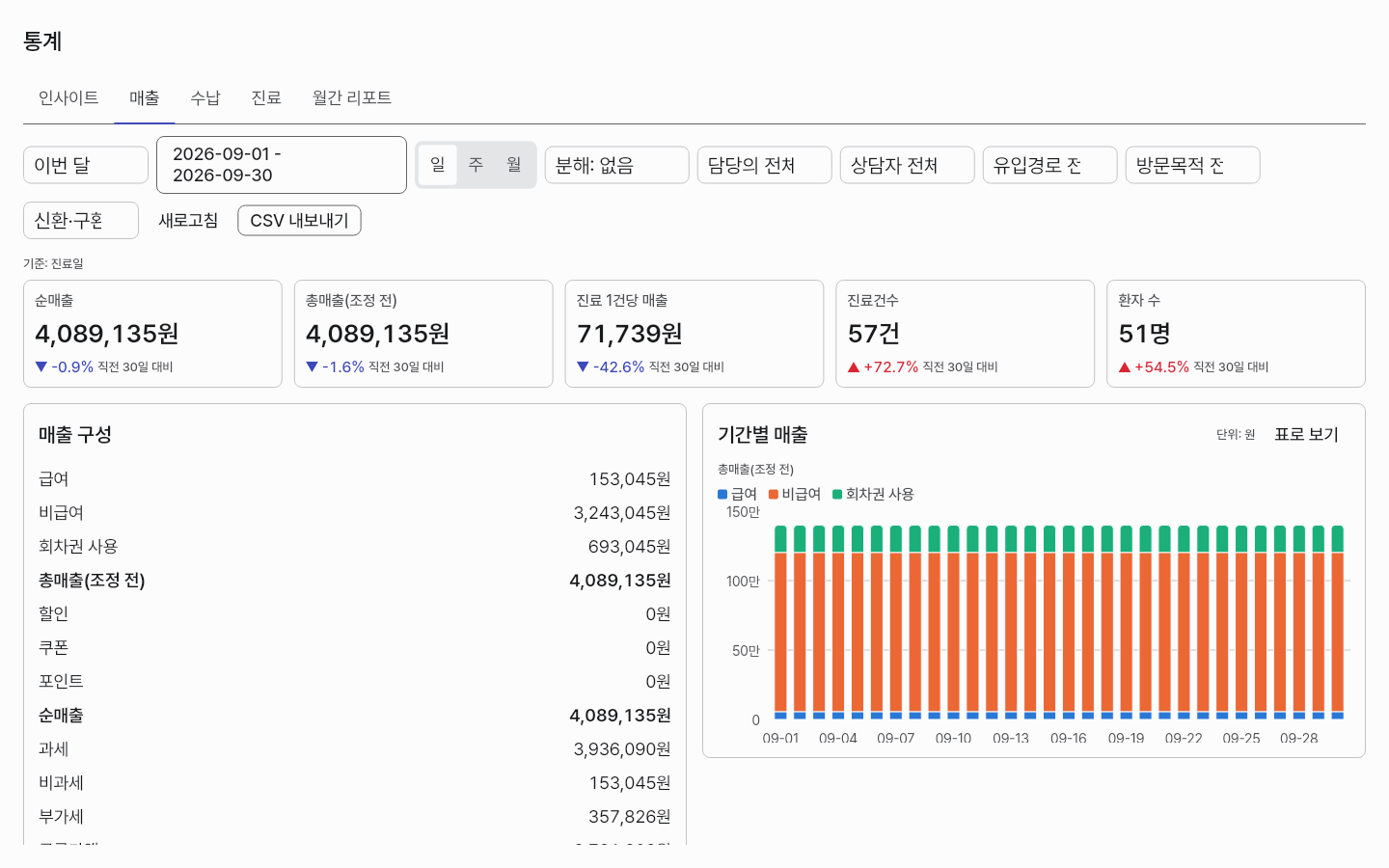Viewport: 1389px width, 868px height.
Task: Click the 기준: 진료일 note
Action: 53,263
